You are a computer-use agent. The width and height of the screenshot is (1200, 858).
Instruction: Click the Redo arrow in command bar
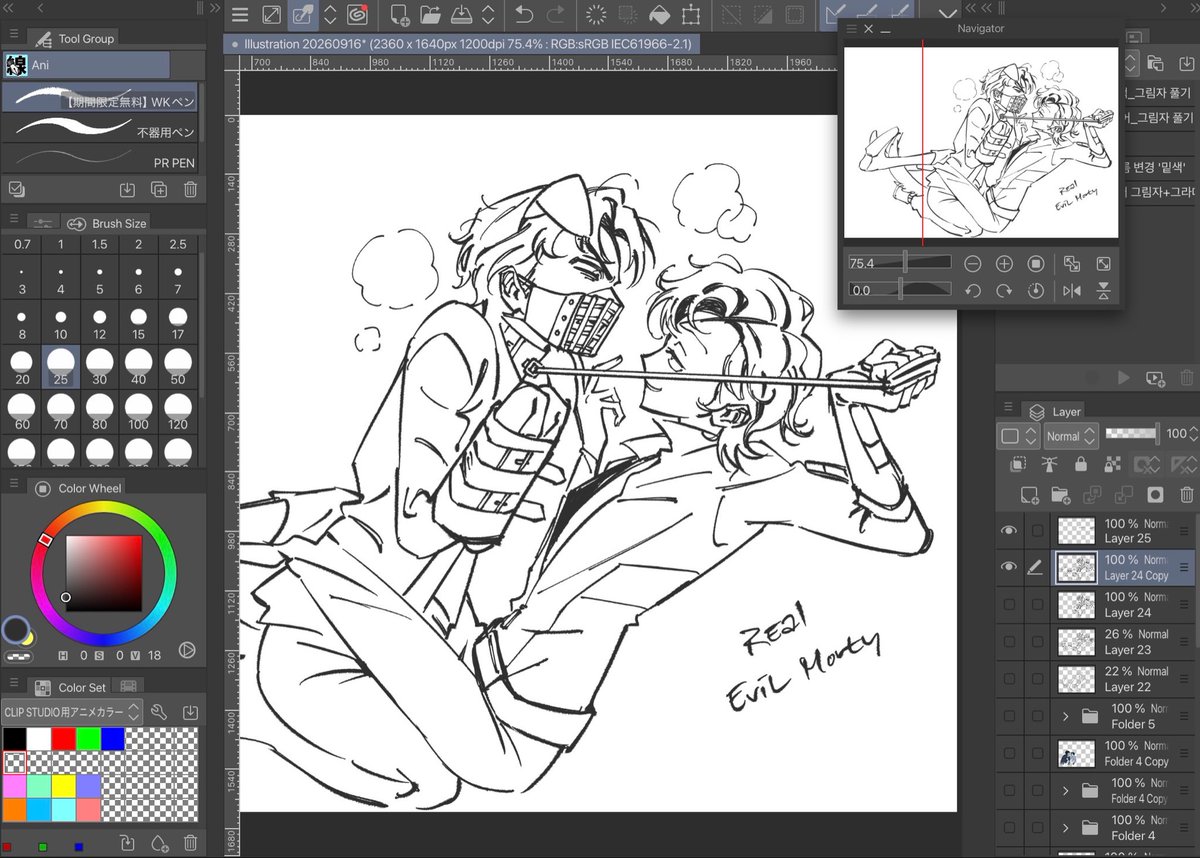(x=555, y=15)
